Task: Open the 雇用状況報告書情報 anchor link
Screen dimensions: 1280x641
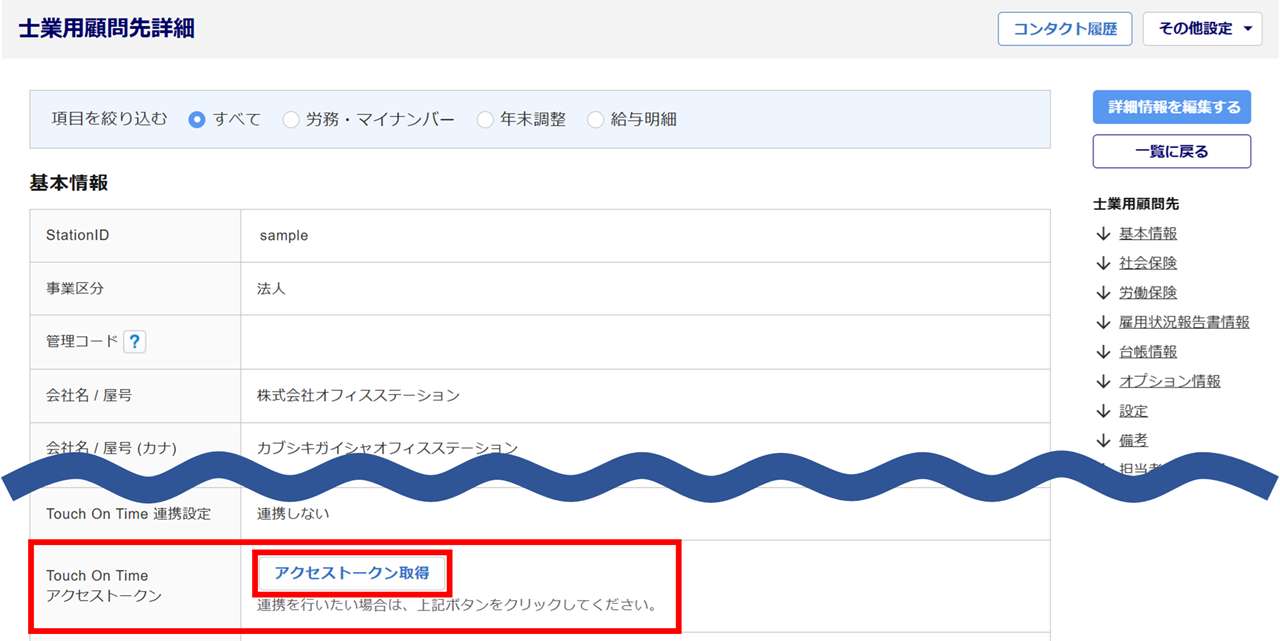Action: [1184, 322]
